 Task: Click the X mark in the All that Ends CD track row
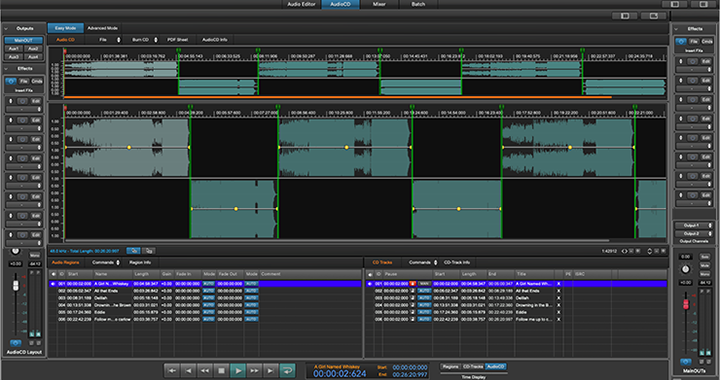click(558, 291)
